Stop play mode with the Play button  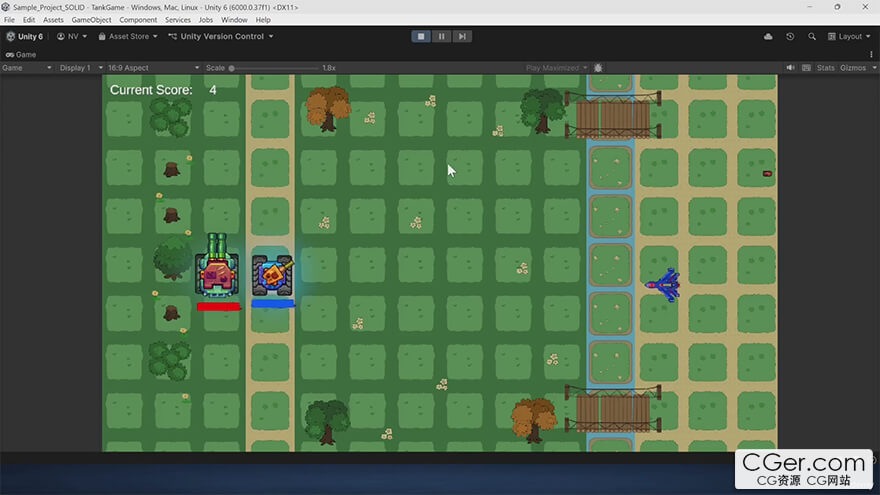coord(422,36)
